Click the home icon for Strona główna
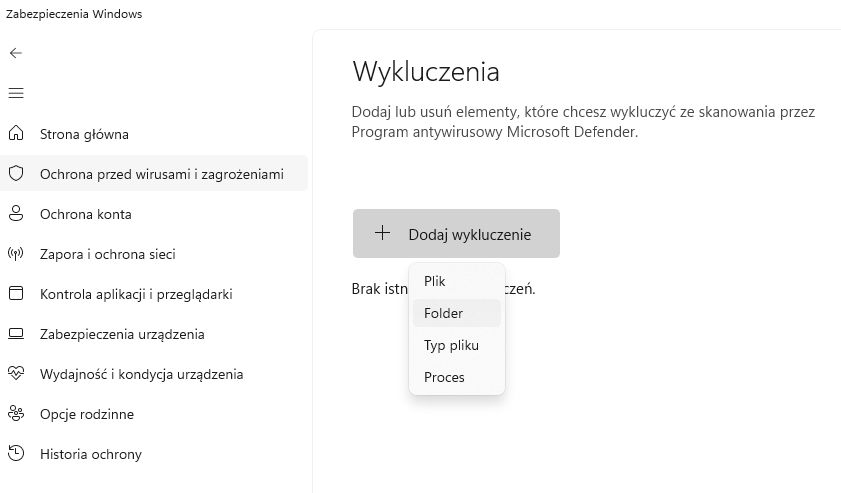Screen dimensions: 841x493 pyautogui.click(x=15, y=134)
